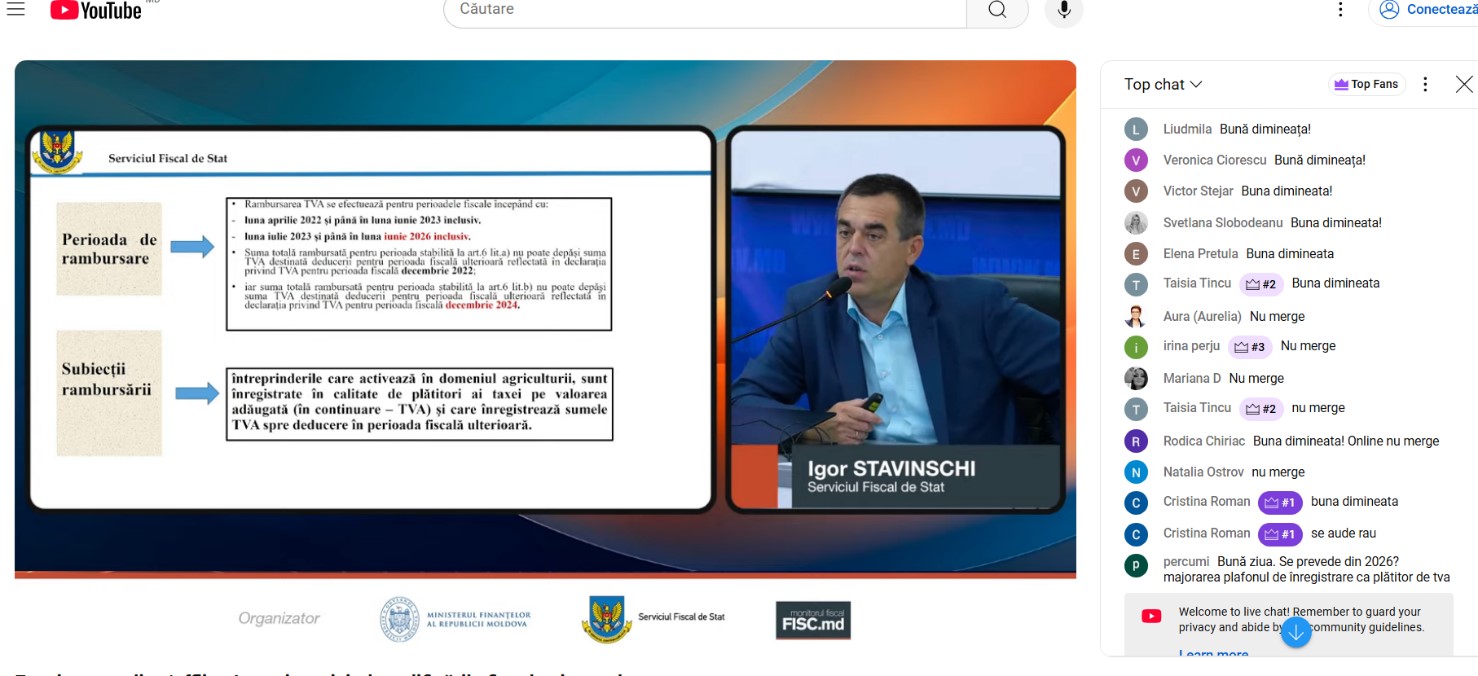
Task: Close the live chat panel
Action: [1464, 85]
